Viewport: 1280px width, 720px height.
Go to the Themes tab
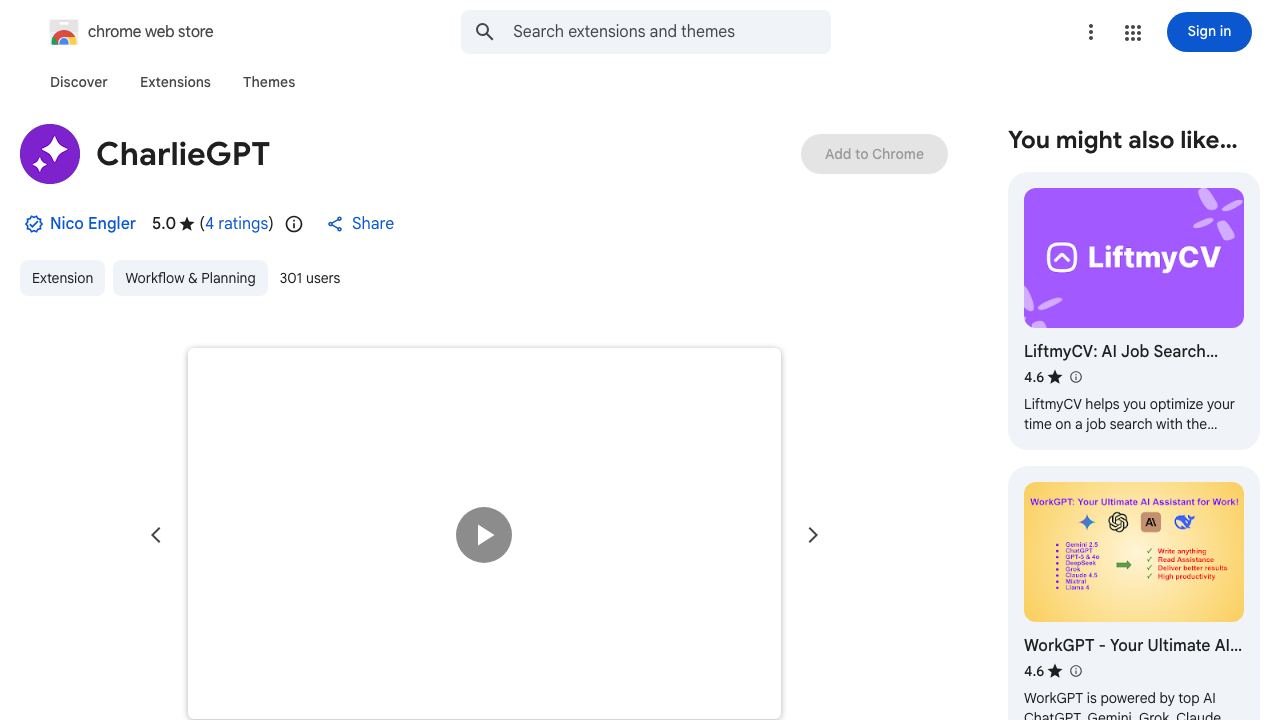tap(269, 82)
